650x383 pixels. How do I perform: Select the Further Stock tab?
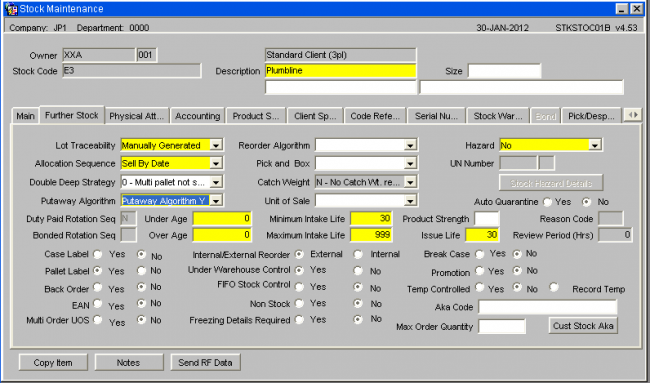pyautogui.click(x=72, y=115)
